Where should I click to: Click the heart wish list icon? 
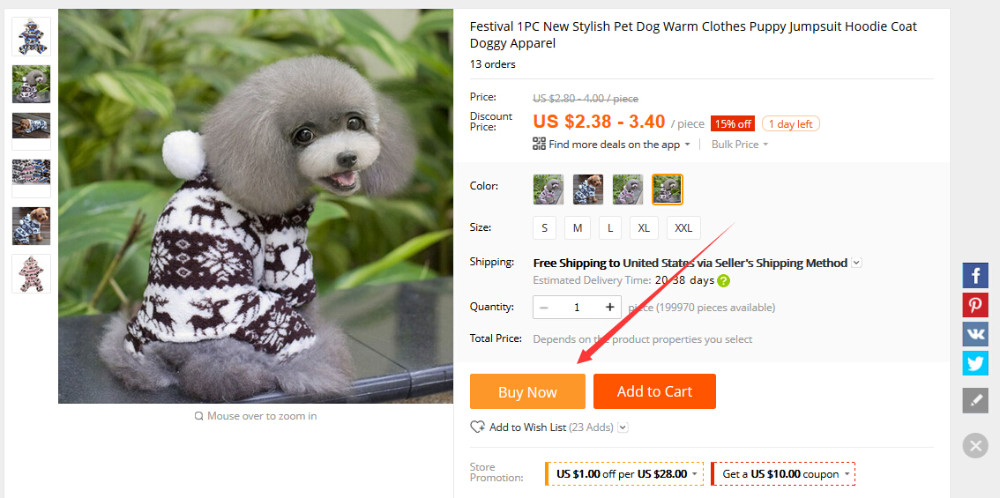coord(477,427)
